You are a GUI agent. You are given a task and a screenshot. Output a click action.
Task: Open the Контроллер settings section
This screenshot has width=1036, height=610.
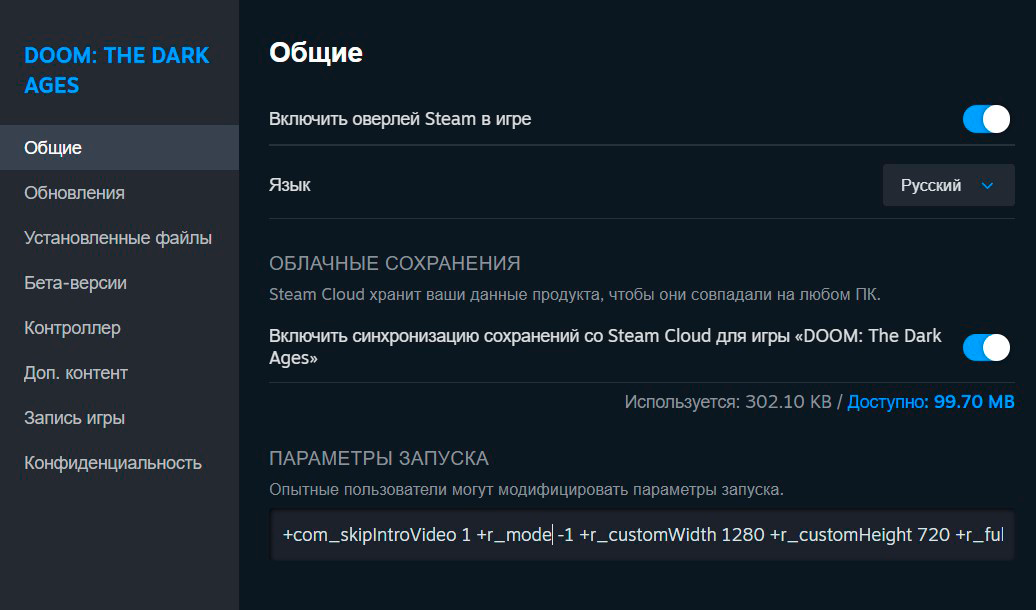click(x=120, y=328)
